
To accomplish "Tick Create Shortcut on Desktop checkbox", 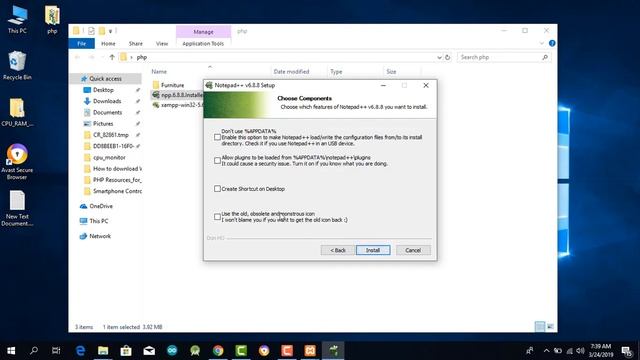I will 217,189.
